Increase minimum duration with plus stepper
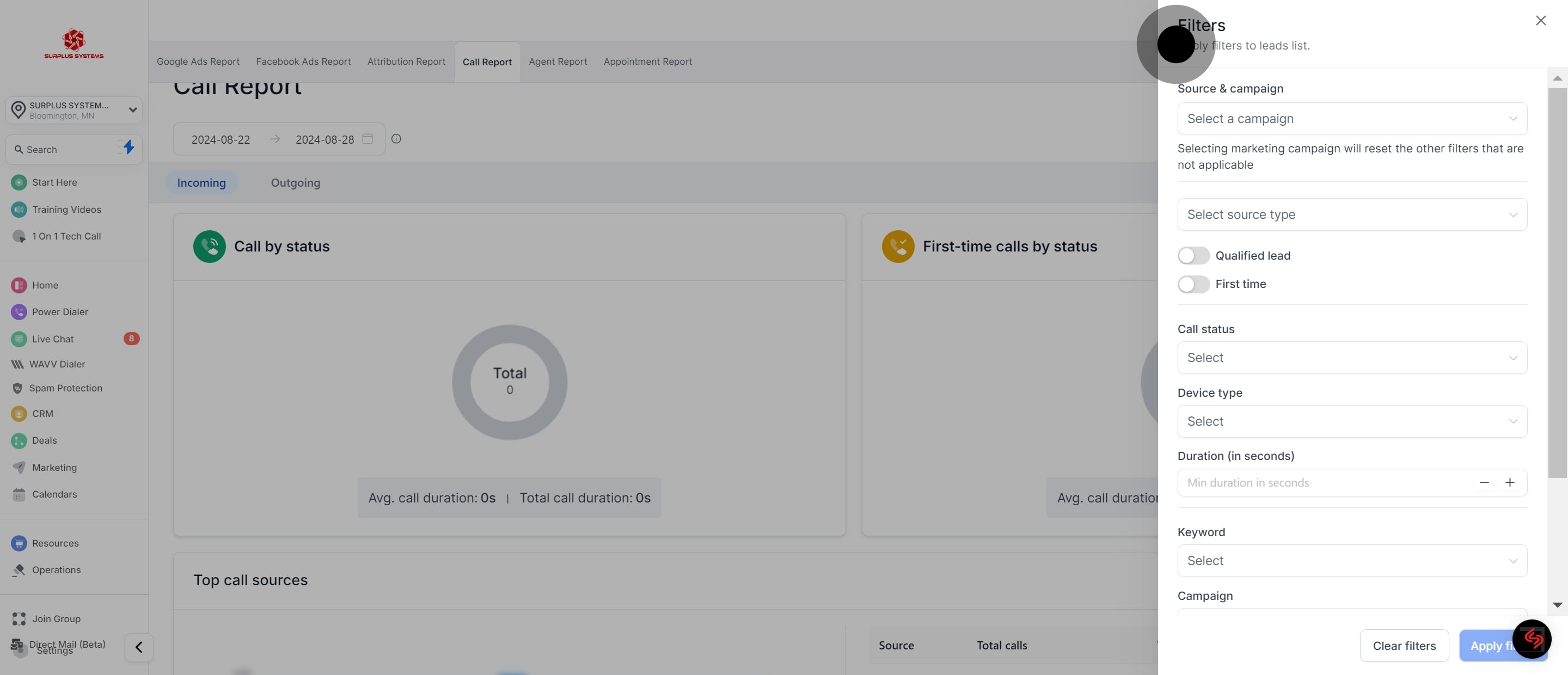The image size is (1568, 675). [x=1510, y=483]
